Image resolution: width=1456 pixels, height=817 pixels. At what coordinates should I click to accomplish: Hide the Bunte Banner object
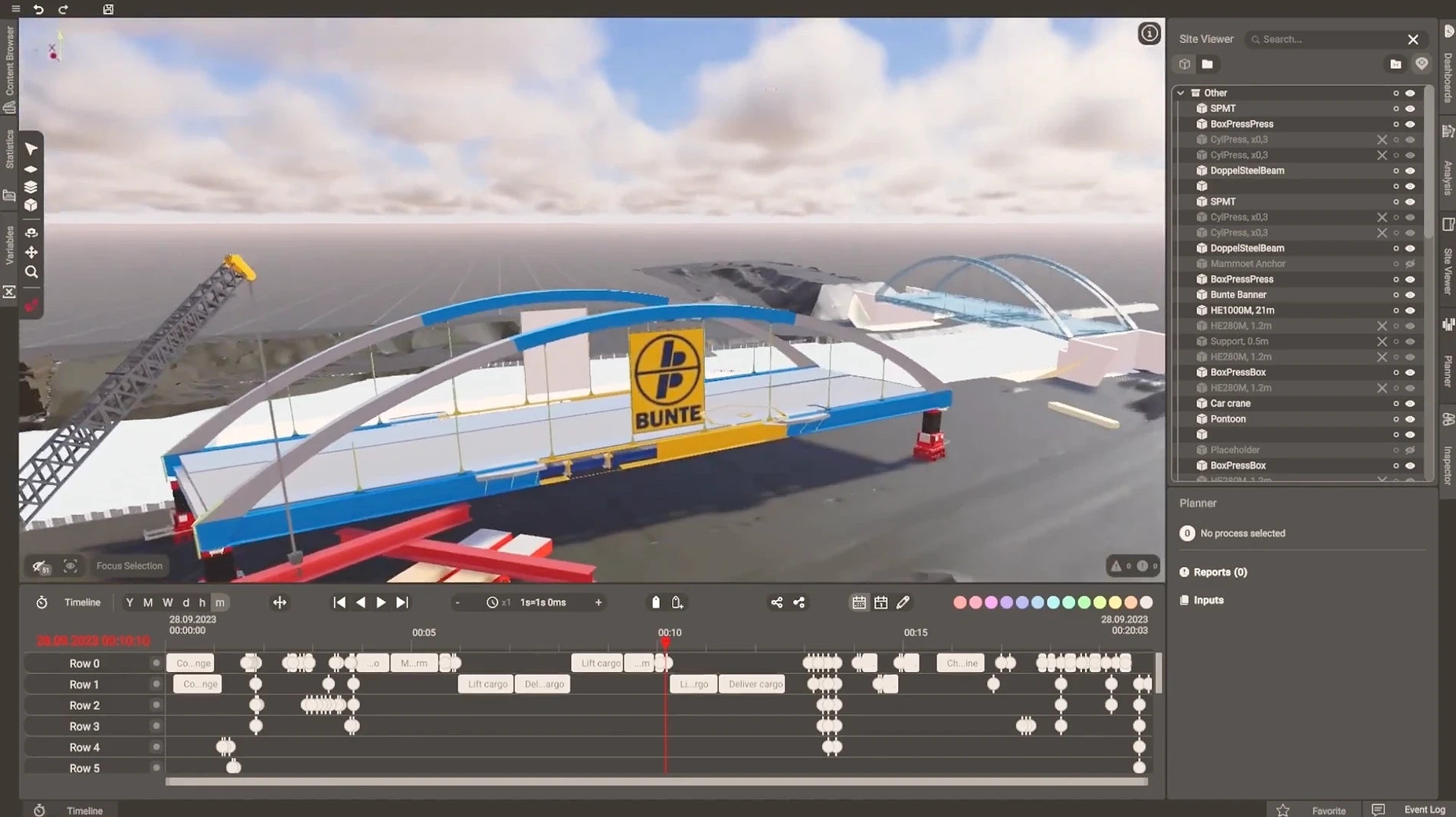point(1410,295)
